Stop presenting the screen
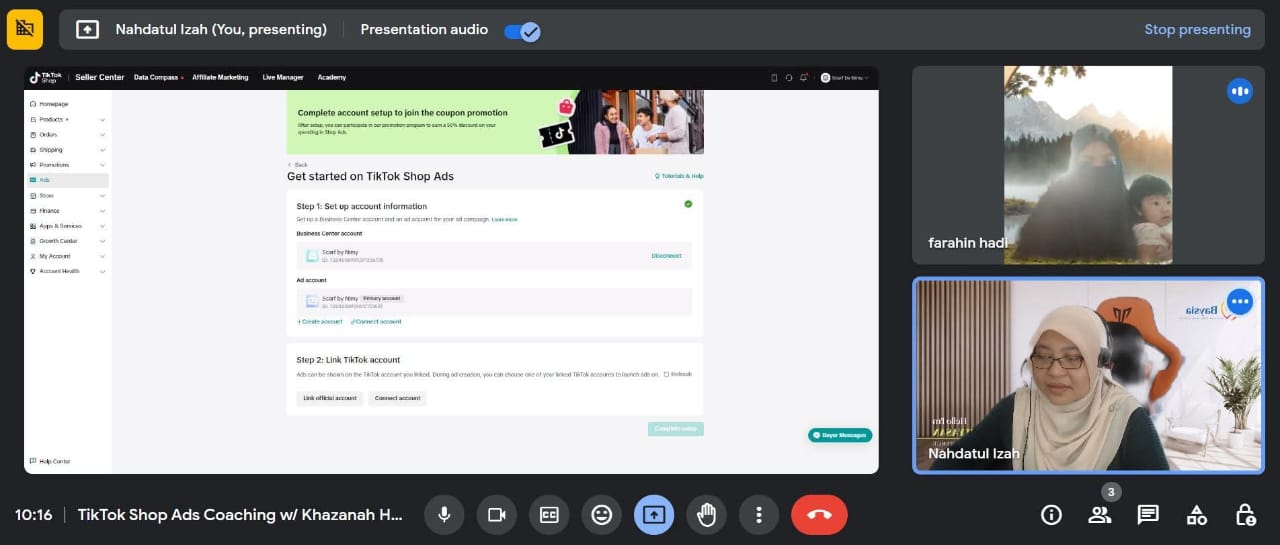The height and width of the screenshot is (545, 1280). coord(1197,29)
